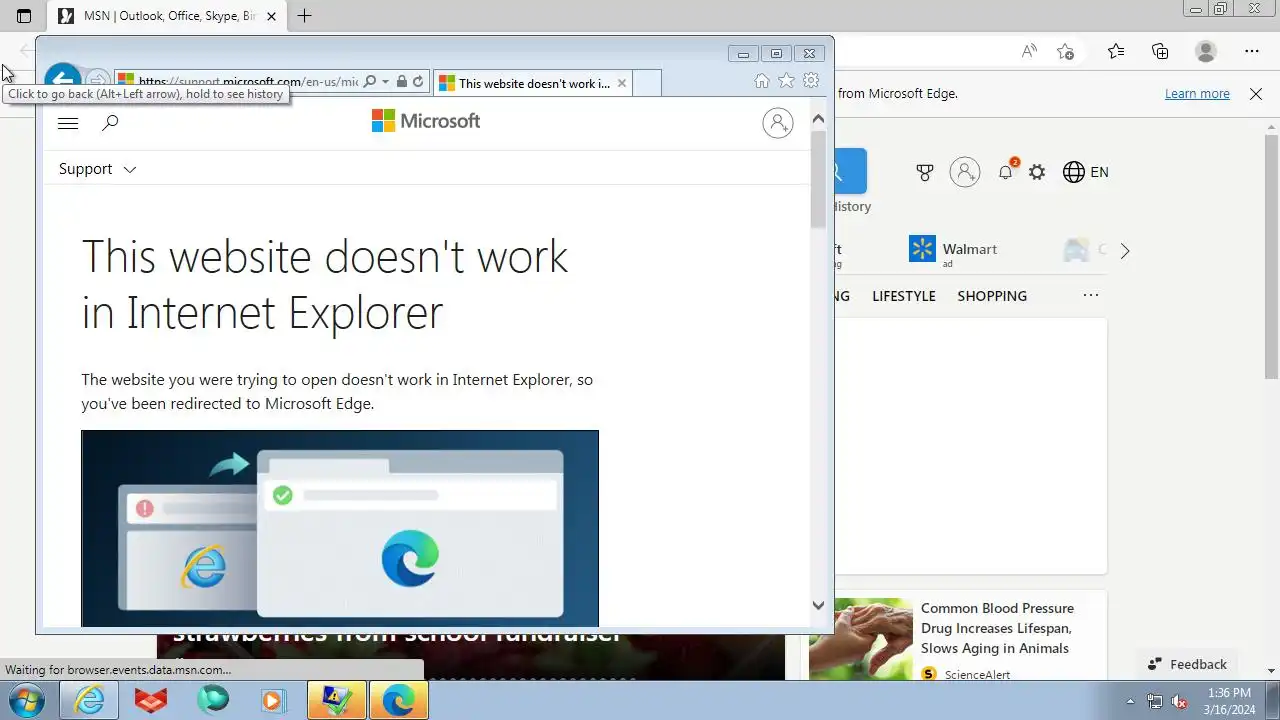
Task: Dismiss the Edge notification bar
Action: click(1256, 93)
